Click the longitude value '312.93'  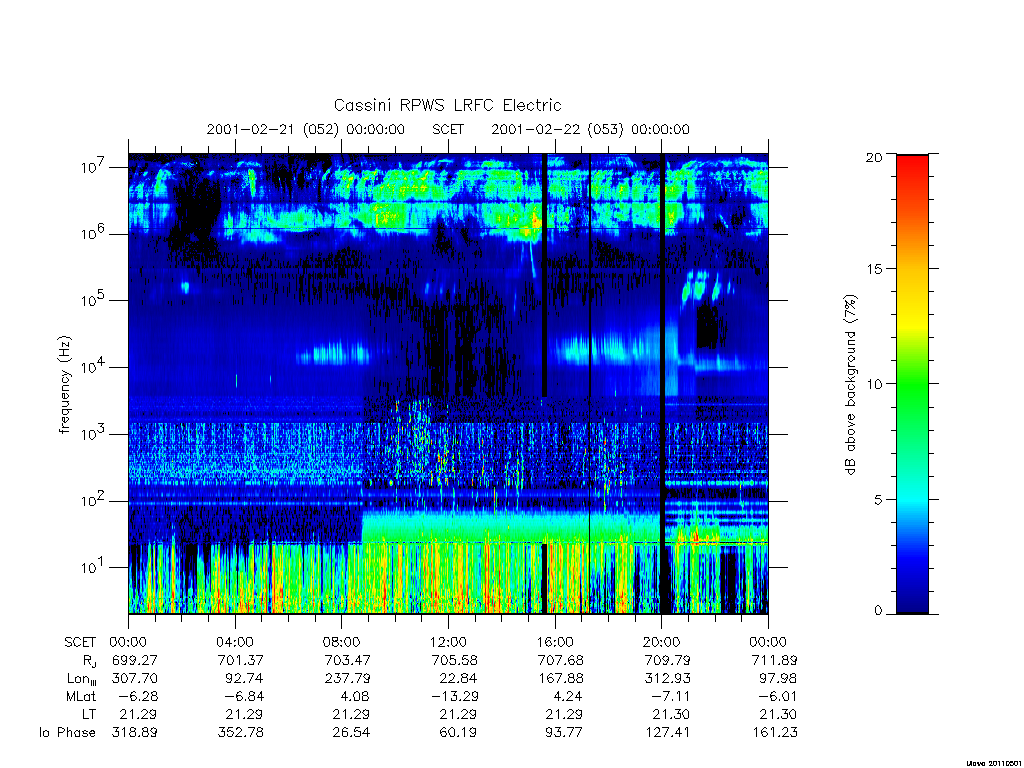tap(667, 679)
